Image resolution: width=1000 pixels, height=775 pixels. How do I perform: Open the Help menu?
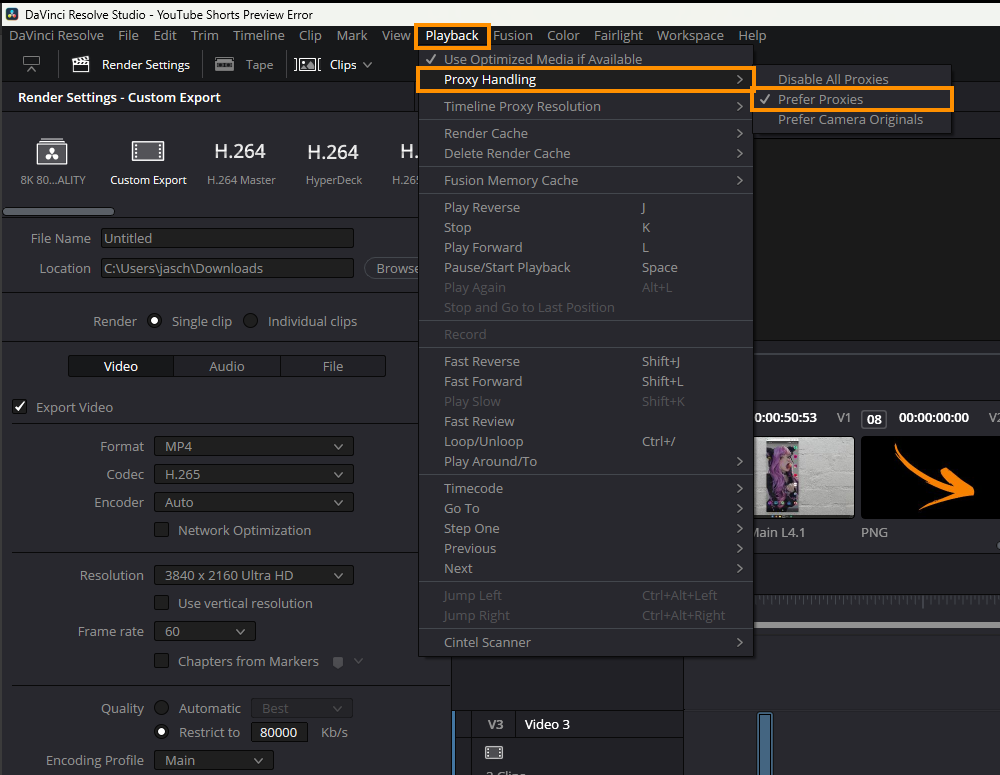pos(752,36)
